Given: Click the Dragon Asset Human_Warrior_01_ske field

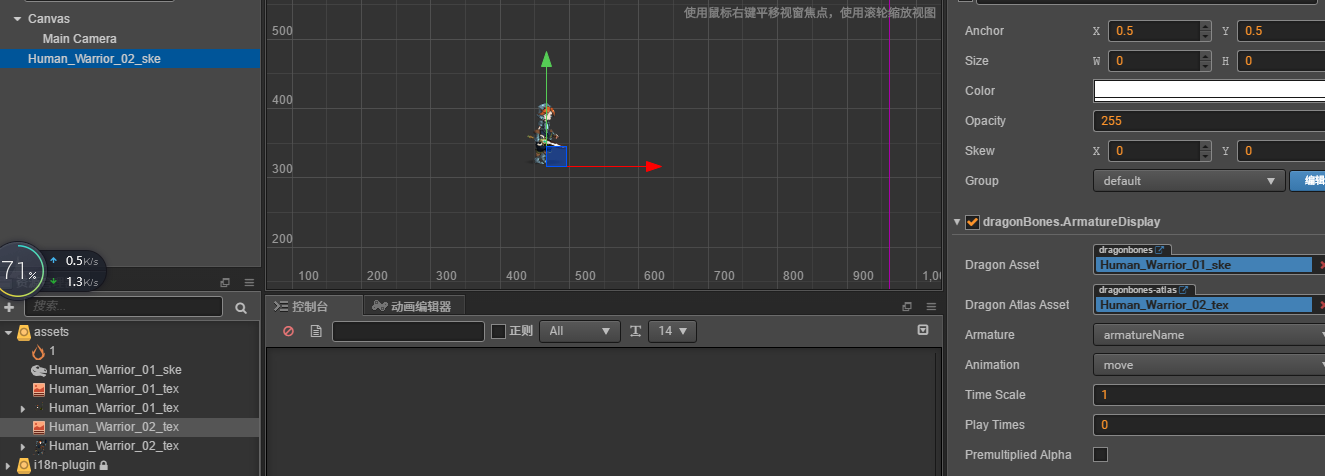Looking at the screenshot, I should tap(1204, 265).
